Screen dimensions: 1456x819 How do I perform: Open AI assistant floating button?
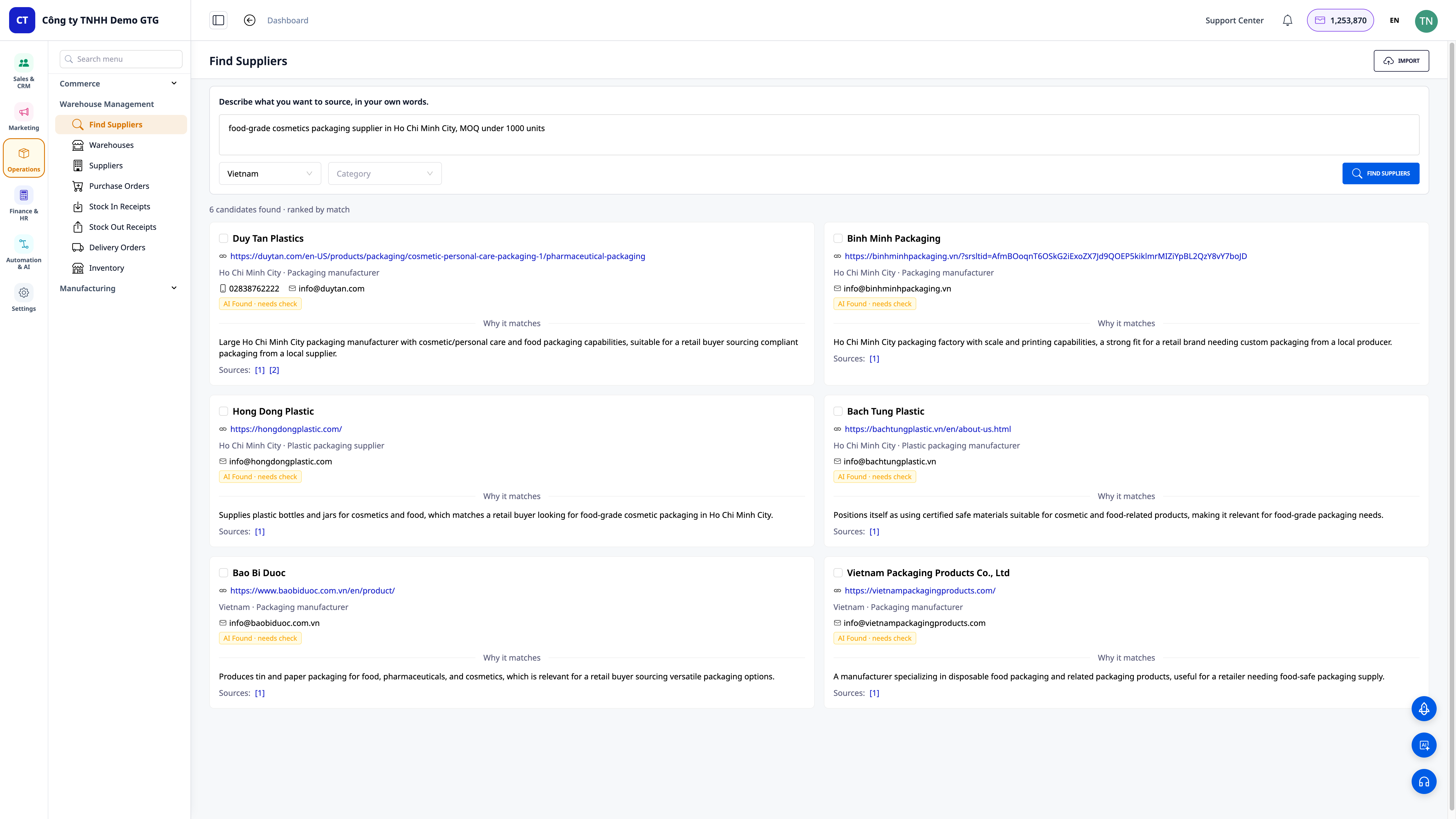click(1424, 745)
